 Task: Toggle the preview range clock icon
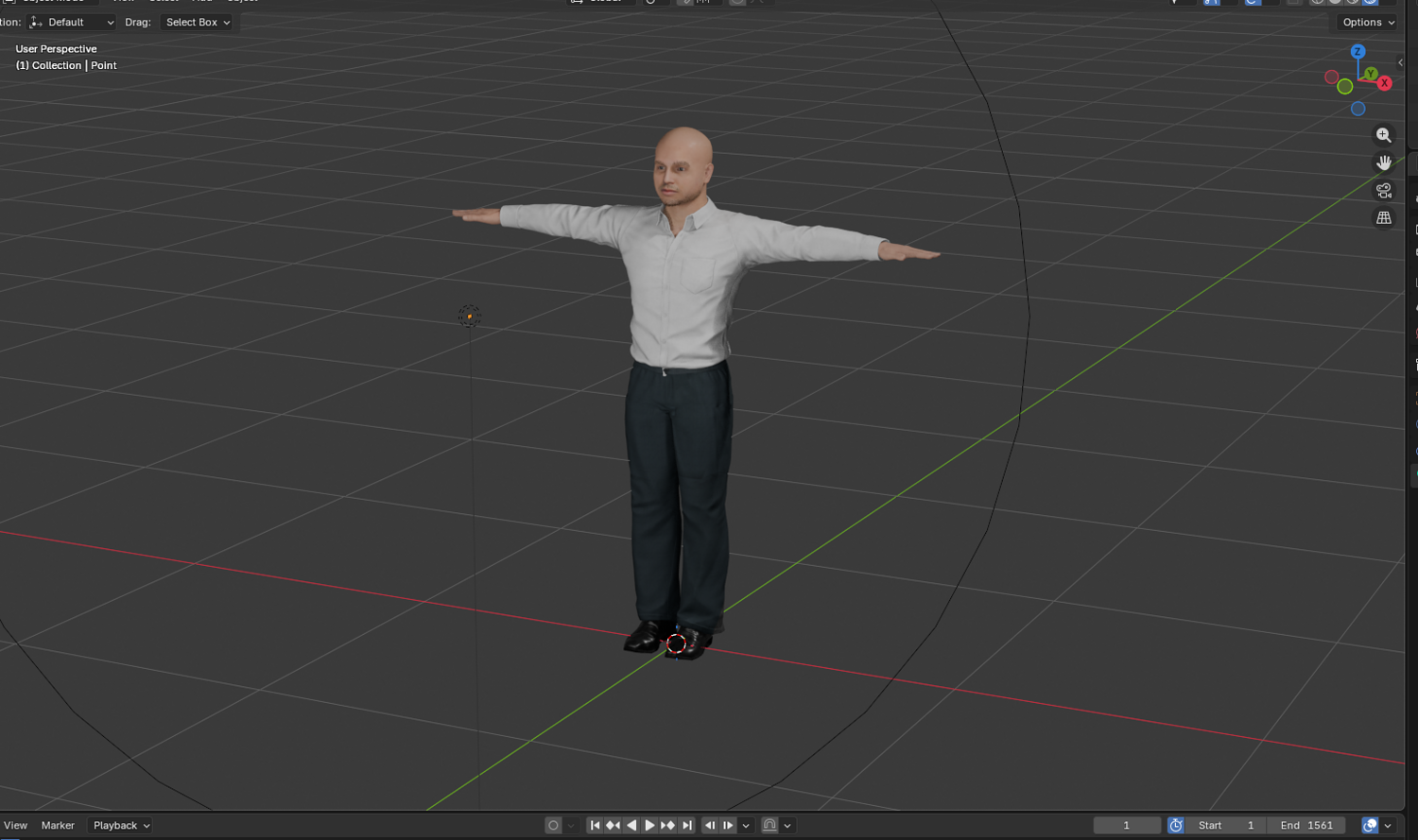[1176, 825]
